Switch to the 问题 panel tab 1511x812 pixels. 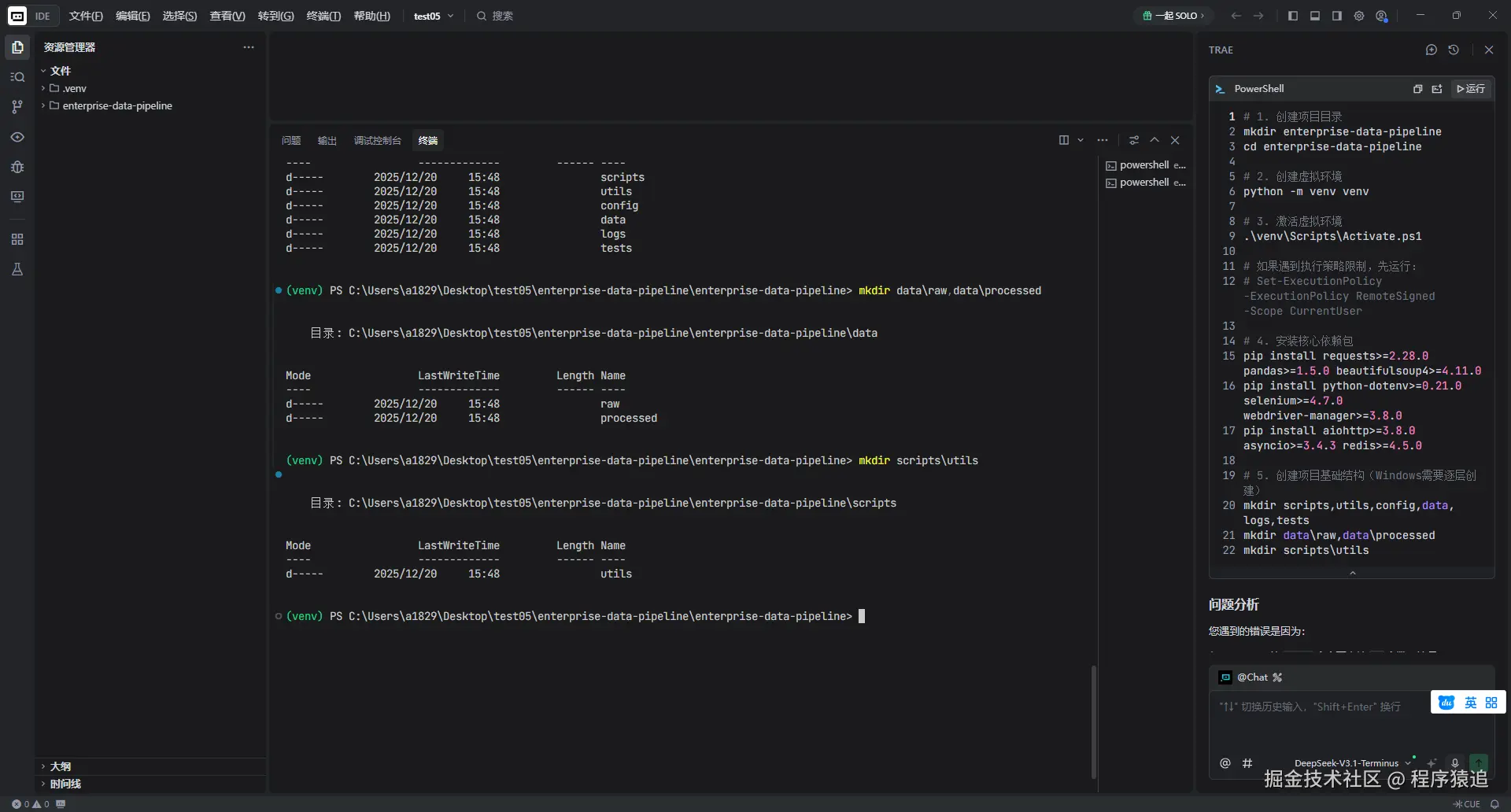pos(291,141)
